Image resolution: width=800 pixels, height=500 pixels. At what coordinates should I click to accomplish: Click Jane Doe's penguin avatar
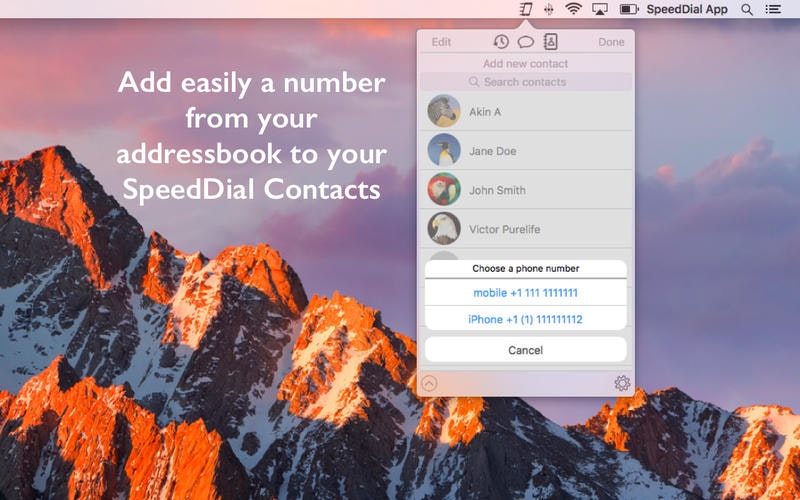(444, 150)
